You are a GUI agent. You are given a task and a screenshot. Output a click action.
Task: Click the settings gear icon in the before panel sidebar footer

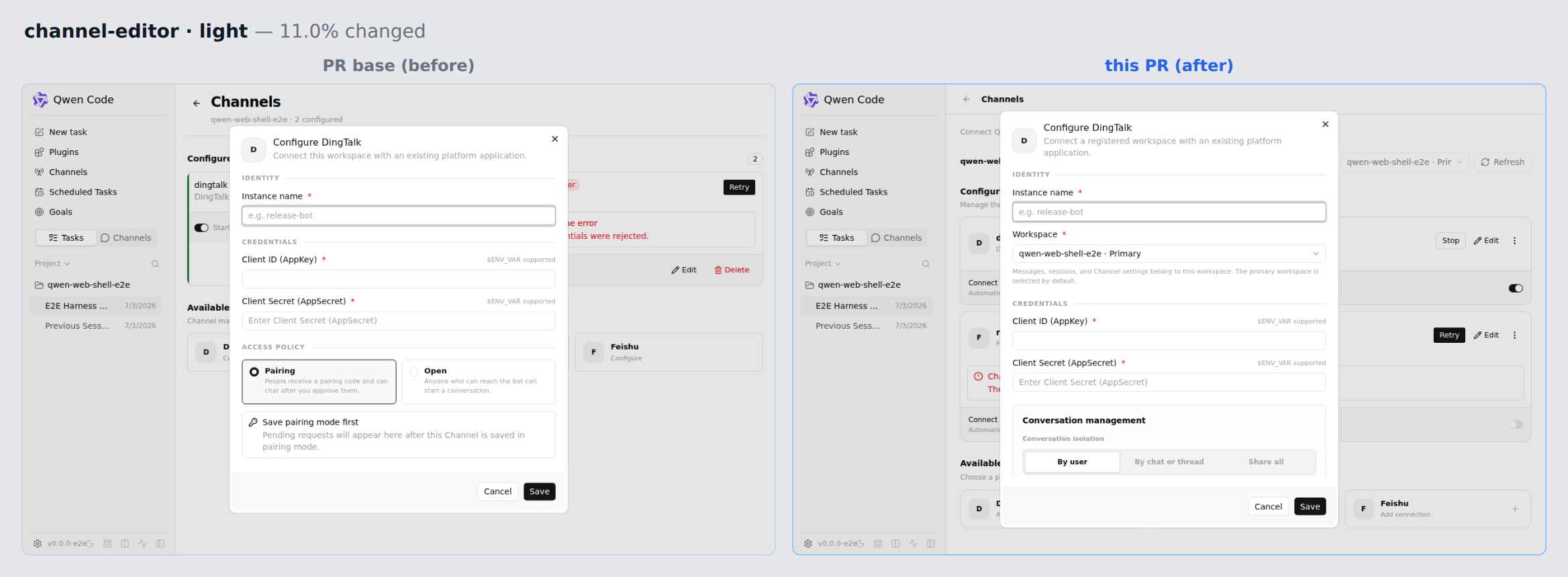pos(38,543)
